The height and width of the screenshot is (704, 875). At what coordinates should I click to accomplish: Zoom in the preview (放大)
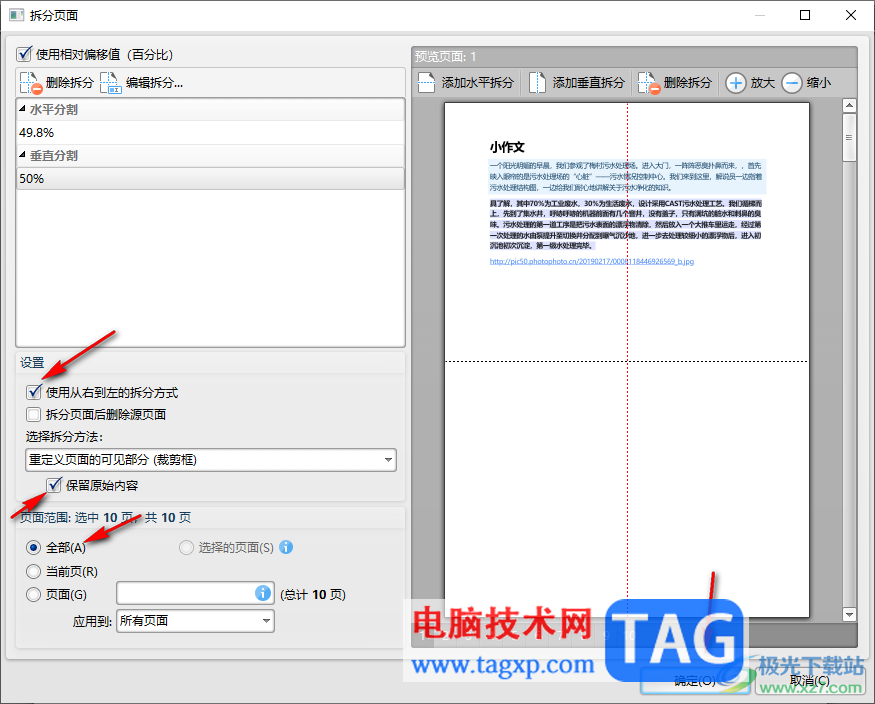click(751, 83)
